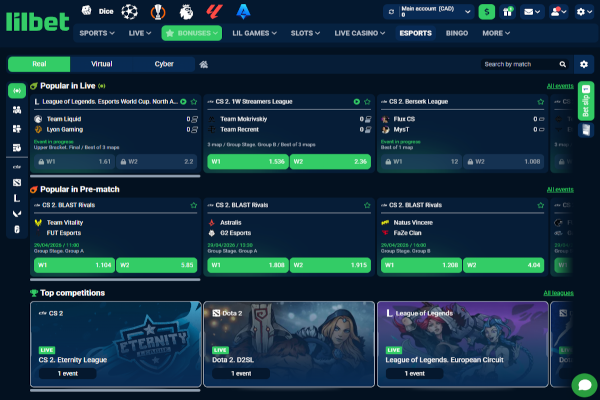Click the coupon icon below Bet slip
This screenshot has height=400, width=600.
(x=586, y=131)
